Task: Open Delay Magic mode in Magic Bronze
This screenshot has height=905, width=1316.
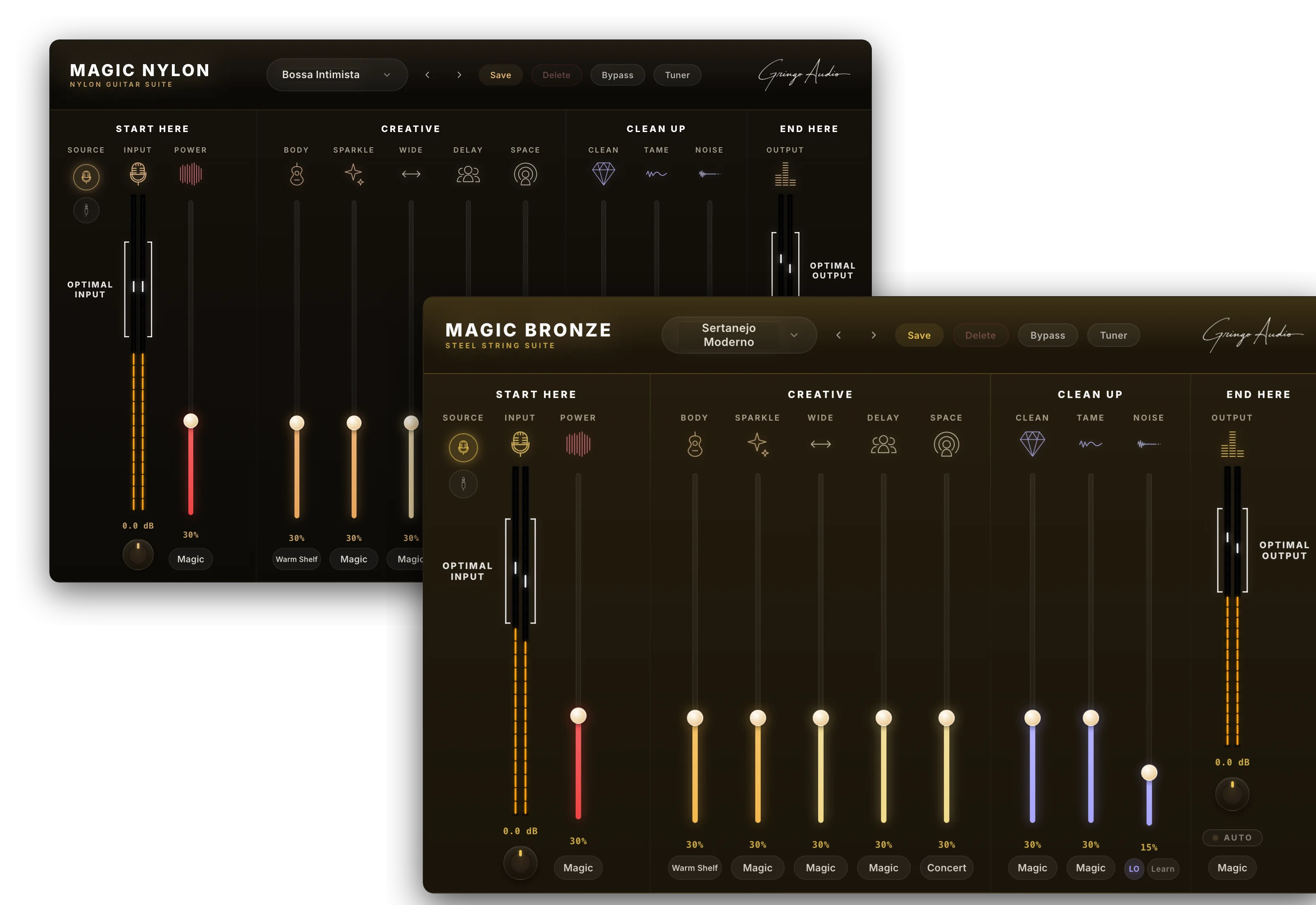Action: [x=883, y=868]
